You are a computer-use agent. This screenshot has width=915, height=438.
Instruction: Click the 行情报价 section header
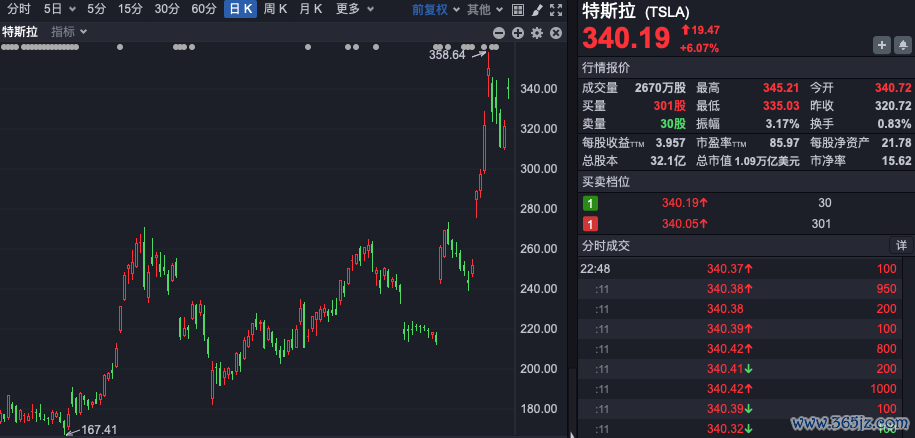(x=606, y=68)
